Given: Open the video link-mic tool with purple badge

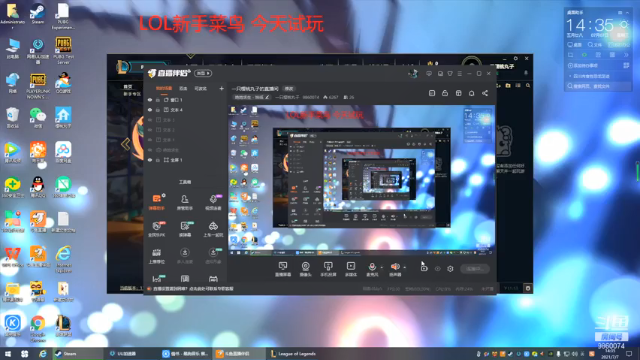Looking at the screenshot, I should [213, 202].
